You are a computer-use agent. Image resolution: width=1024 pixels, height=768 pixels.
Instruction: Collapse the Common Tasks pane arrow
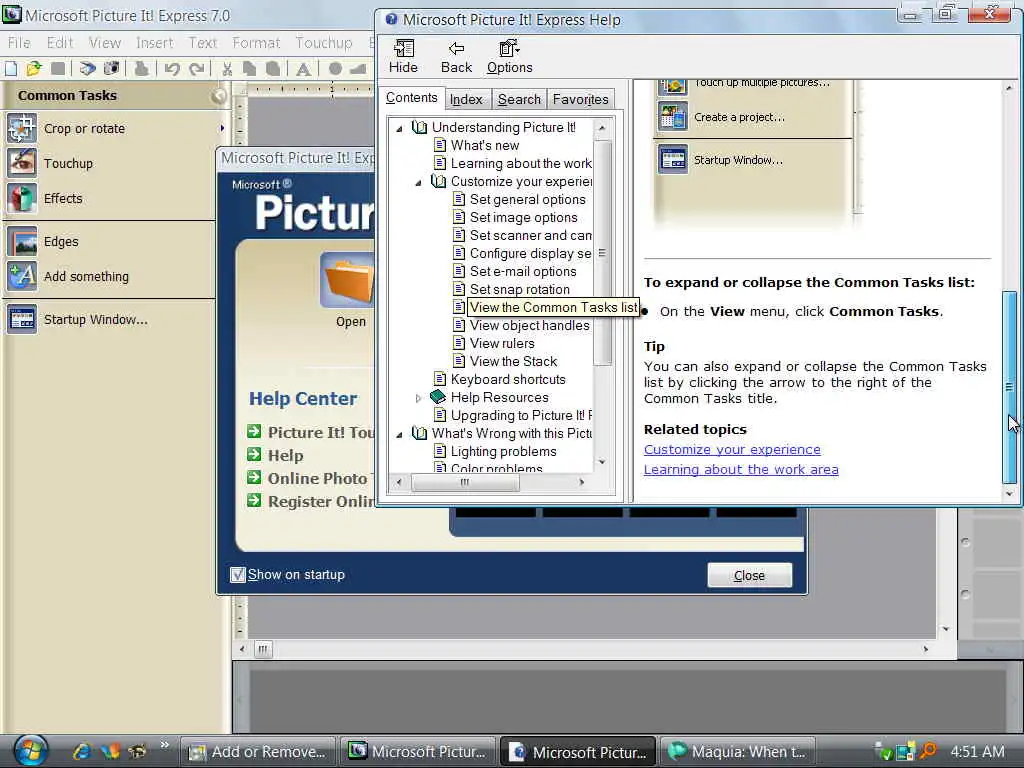coord(218,96)
